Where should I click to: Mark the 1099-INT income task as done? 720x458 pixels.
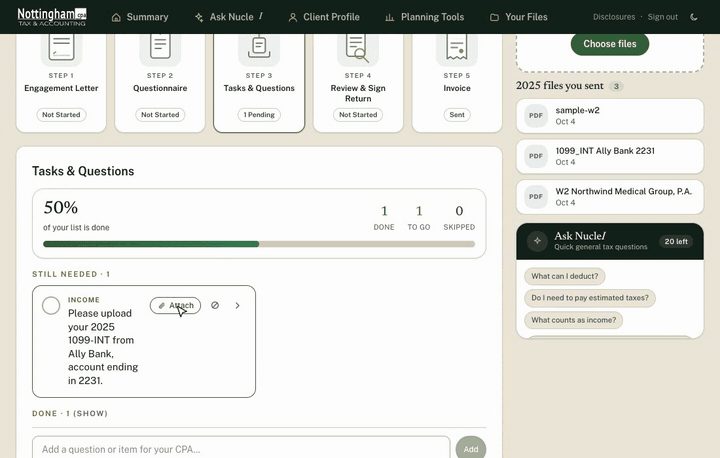click(51, 305)
